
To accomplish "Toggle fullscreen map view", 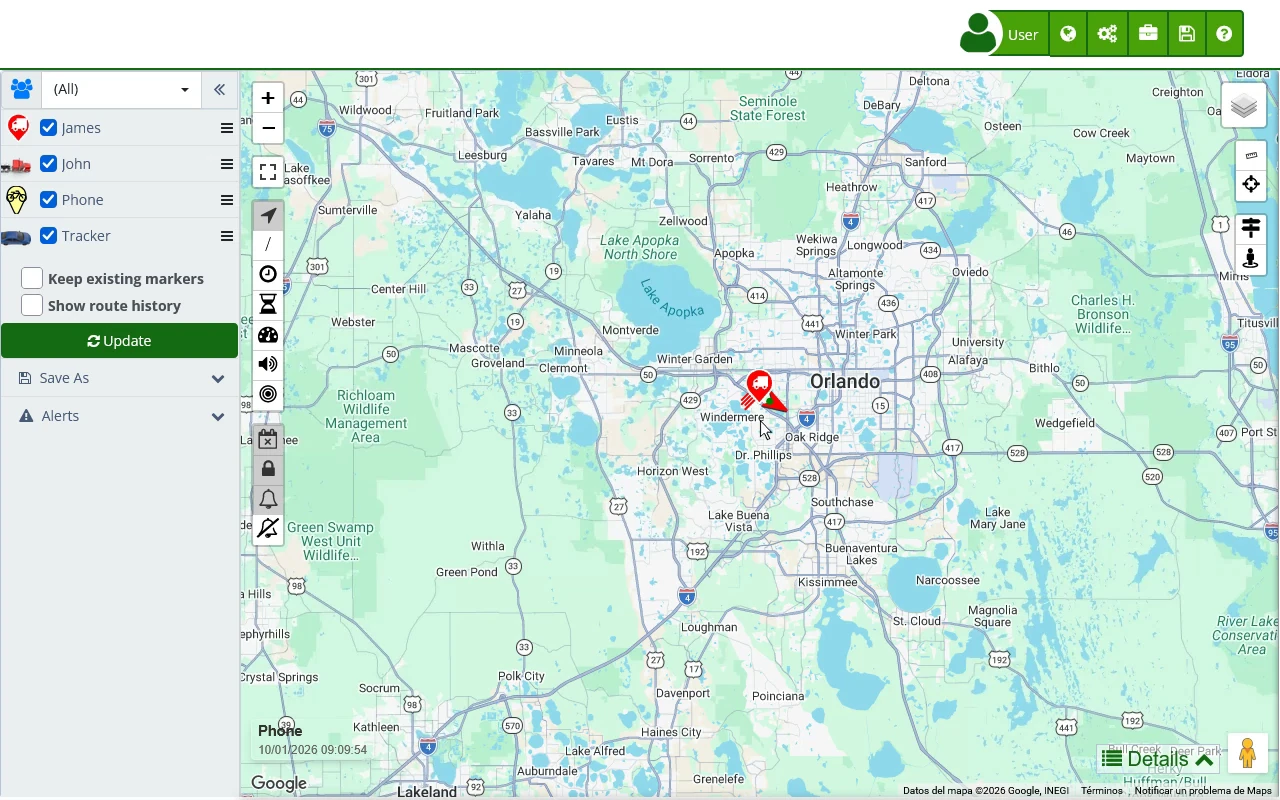I will coord(268,172).
